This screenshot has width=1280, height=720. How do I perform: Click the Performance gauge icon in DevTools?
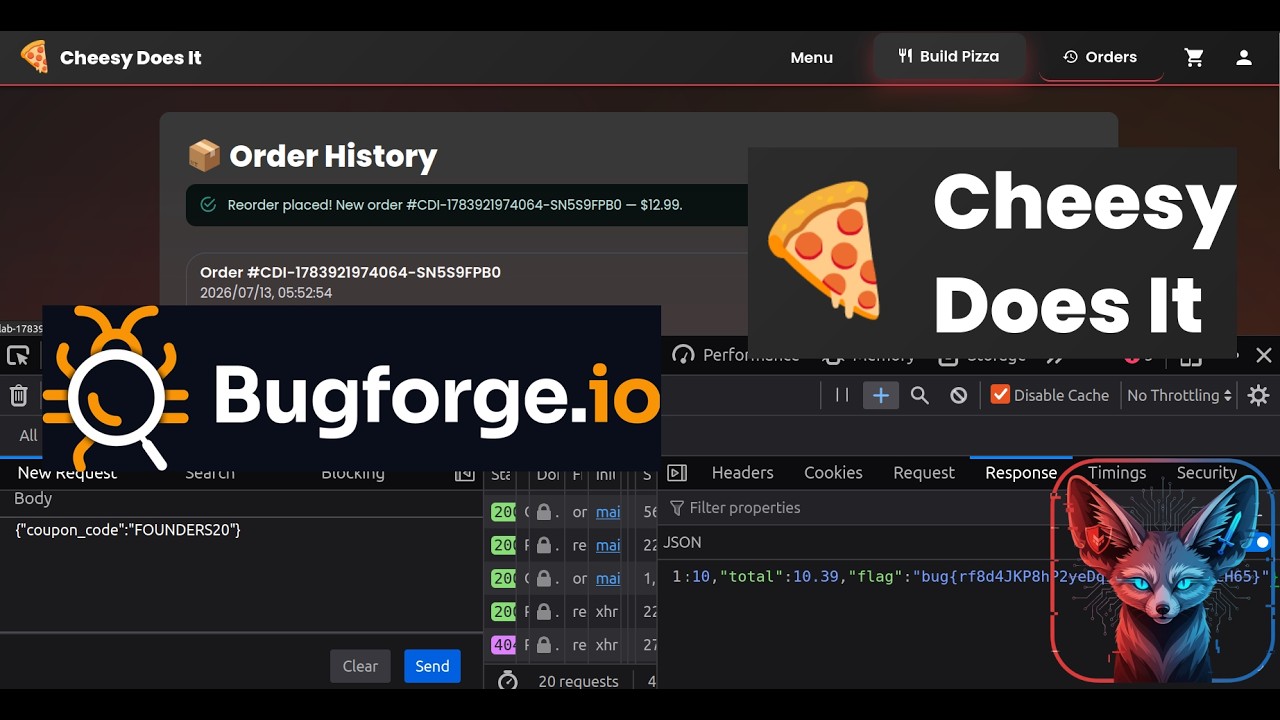point(683,355)
